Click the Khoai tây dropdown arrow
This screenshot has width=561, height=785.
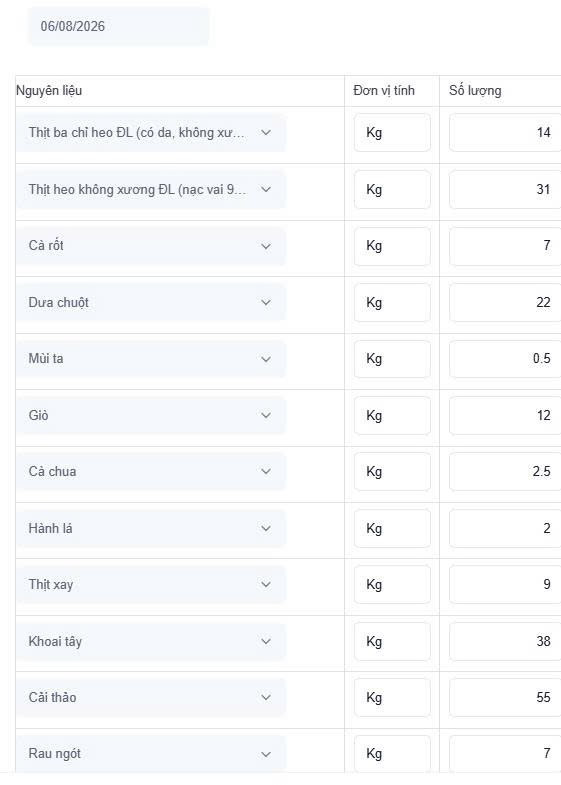click(266, 641)
